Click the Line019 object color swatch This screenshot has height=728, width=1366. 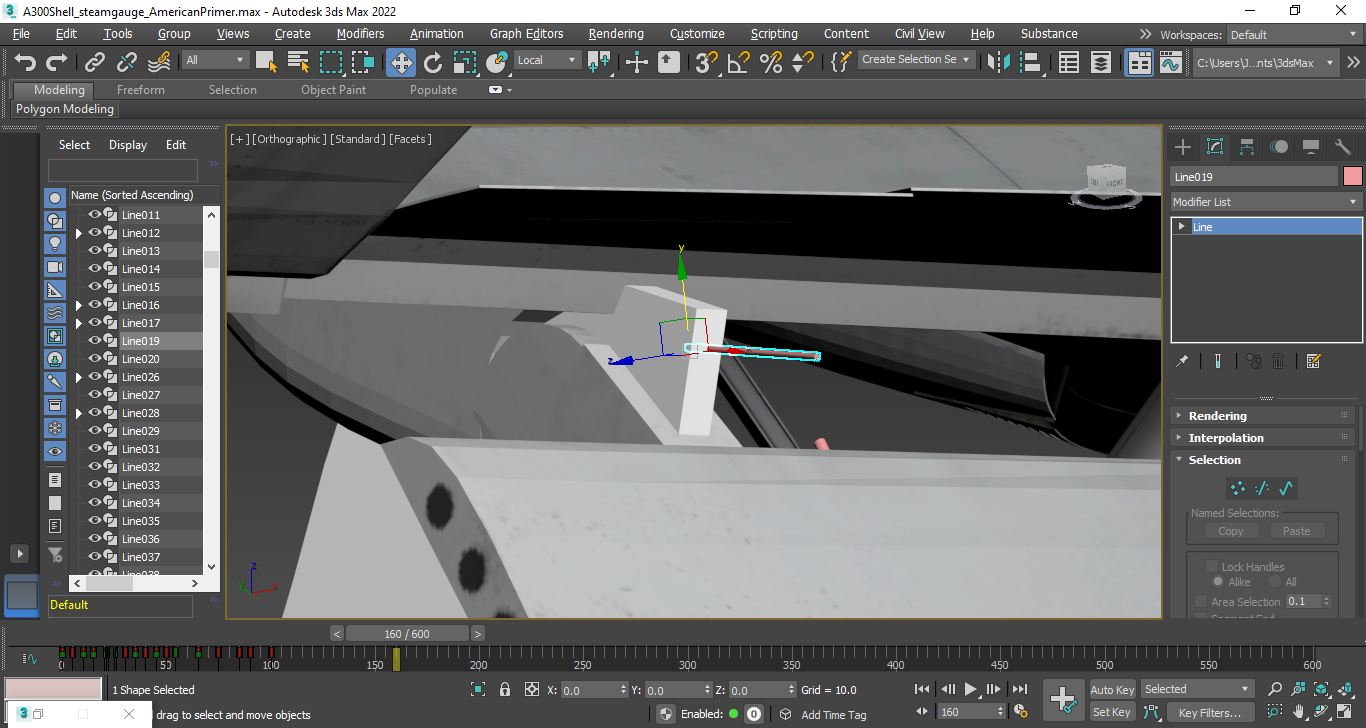coord(1353,177)
